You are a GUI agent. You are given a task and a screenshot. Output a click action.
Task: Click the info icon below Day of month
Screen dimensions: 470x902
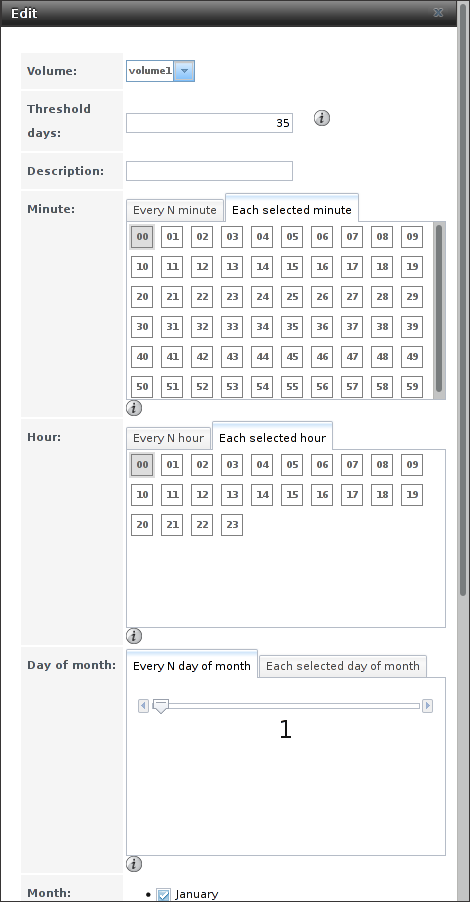133,864
